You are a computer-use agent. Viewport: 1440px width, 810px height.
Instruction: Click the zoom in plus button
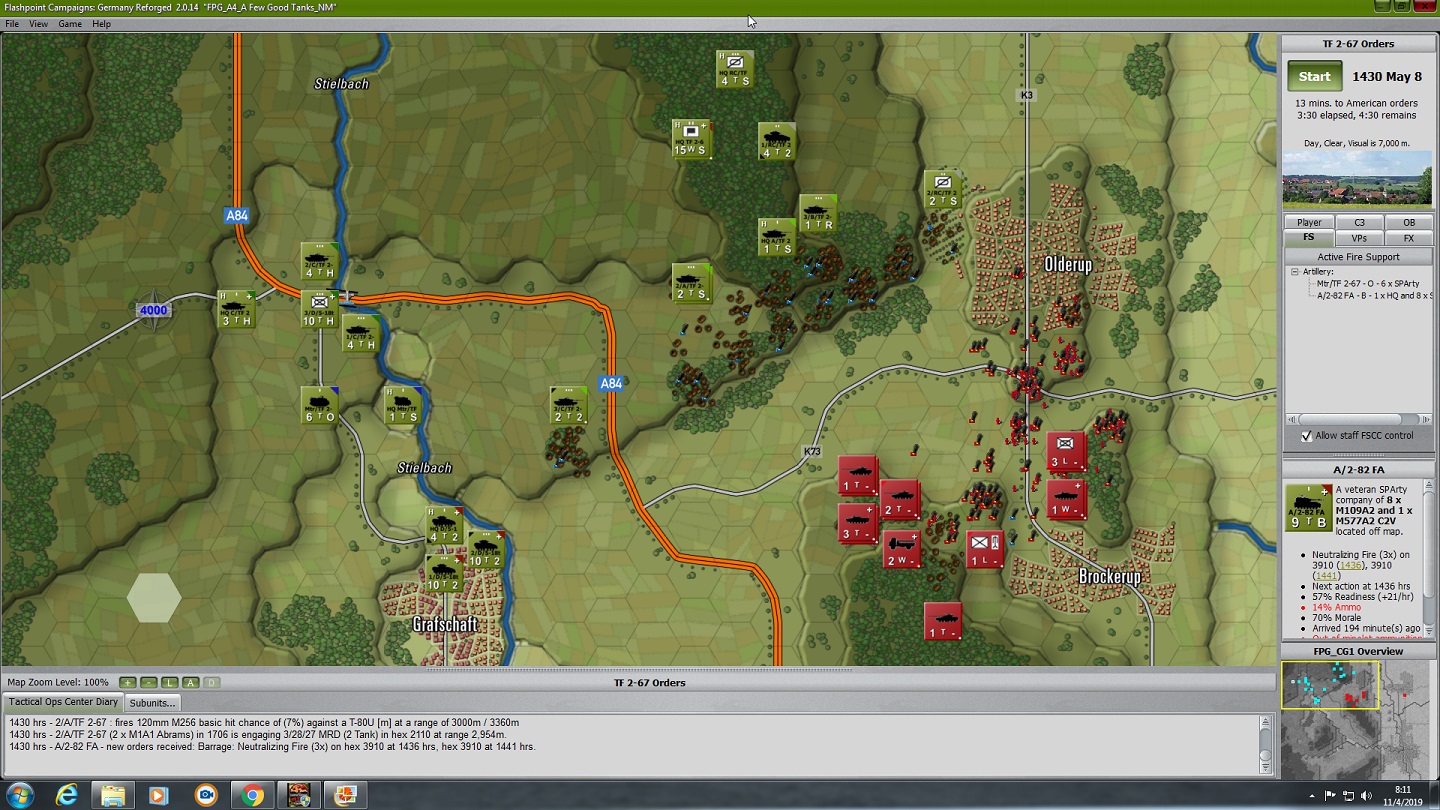coord(128,682)
